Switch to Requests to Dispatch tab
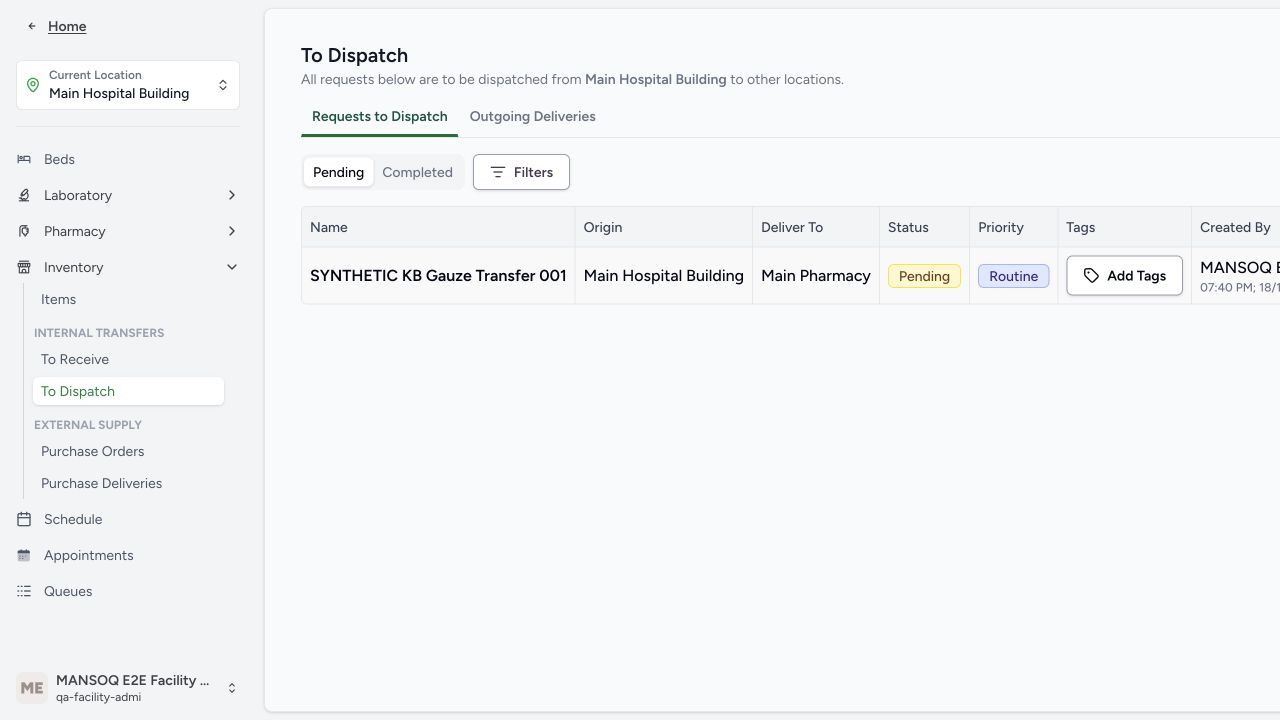This screenshot has width=1280, height=720. pos(379,116)
